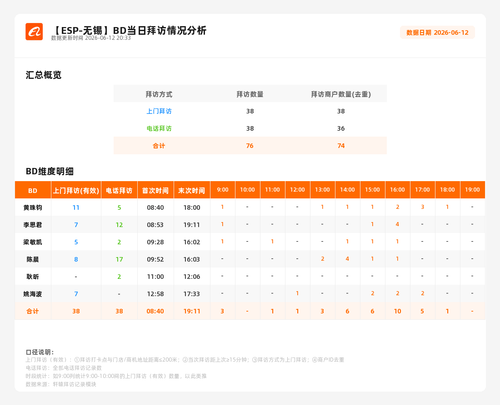Click the 9:00 hour column header
Image resolution: width=500 pixels, height=405 pixels.
[x=223, y=190]
